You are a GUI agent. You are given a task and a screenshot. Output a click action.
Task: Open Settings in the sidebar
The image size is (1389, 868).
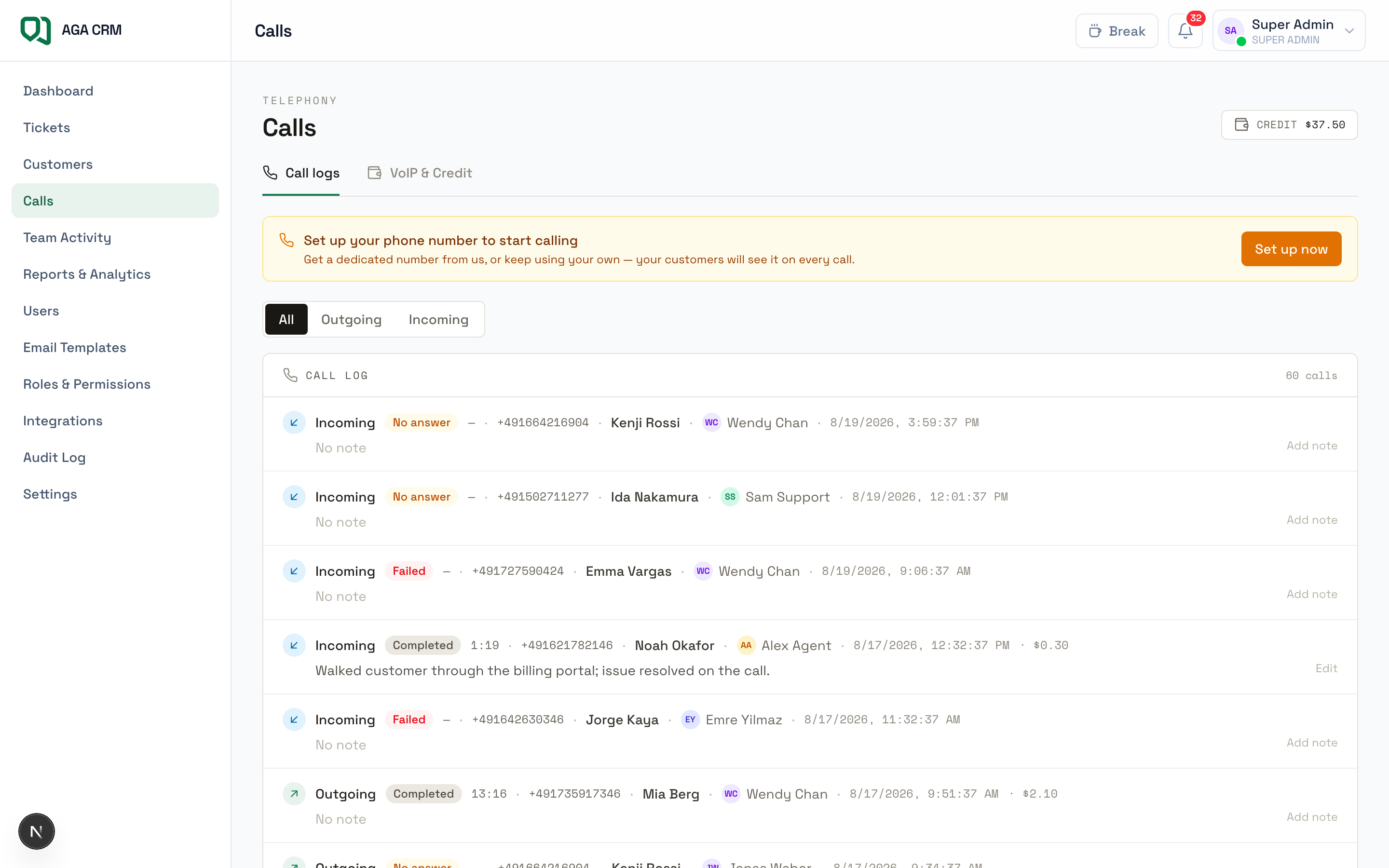[115, 494]
